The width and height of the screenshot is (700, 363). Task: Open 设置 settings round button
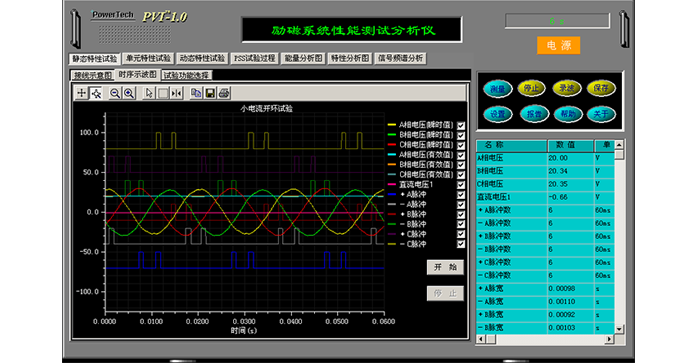[497, 114]
